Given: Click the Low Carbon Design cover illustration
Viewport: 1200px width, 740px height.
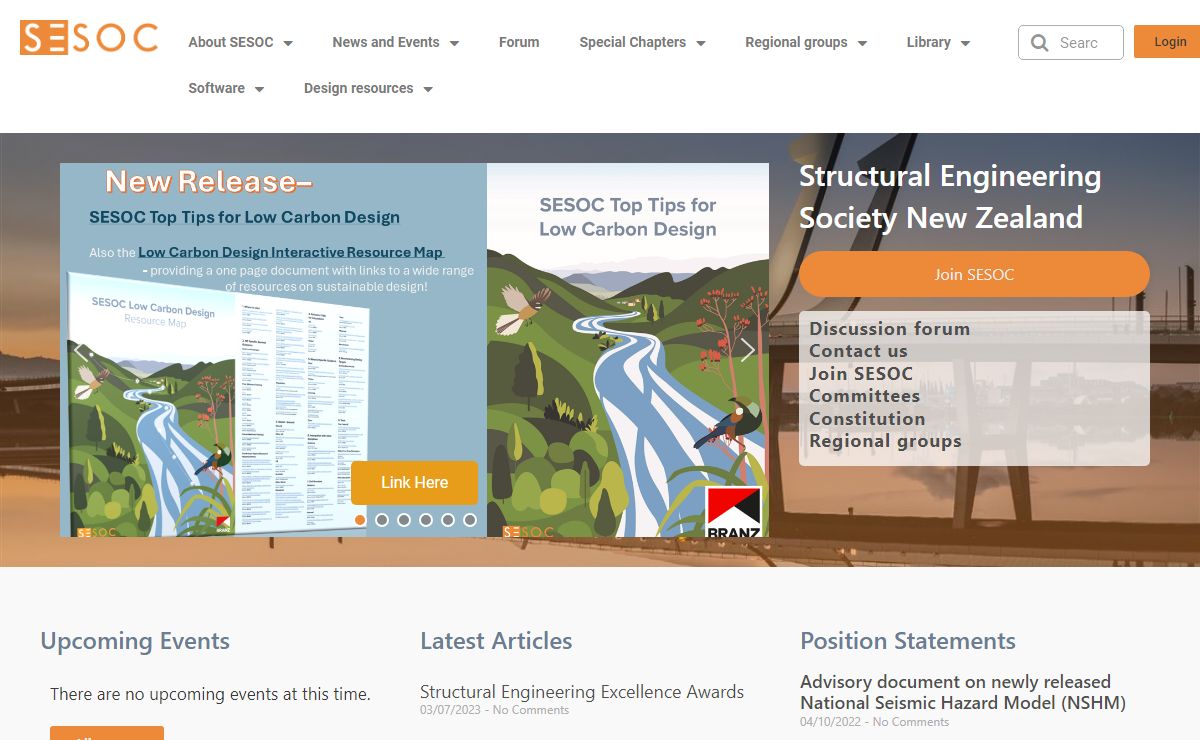Looking at the screenshot, I should [x=628, y=350].
